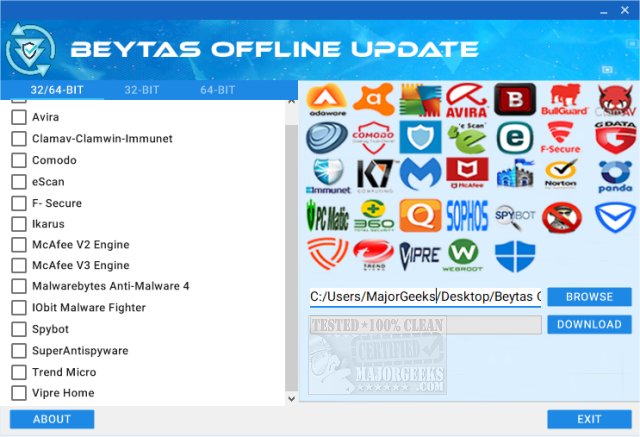Click the Panda logo icon
This screenshot has width=640, height=437.
tap(616, 176)
